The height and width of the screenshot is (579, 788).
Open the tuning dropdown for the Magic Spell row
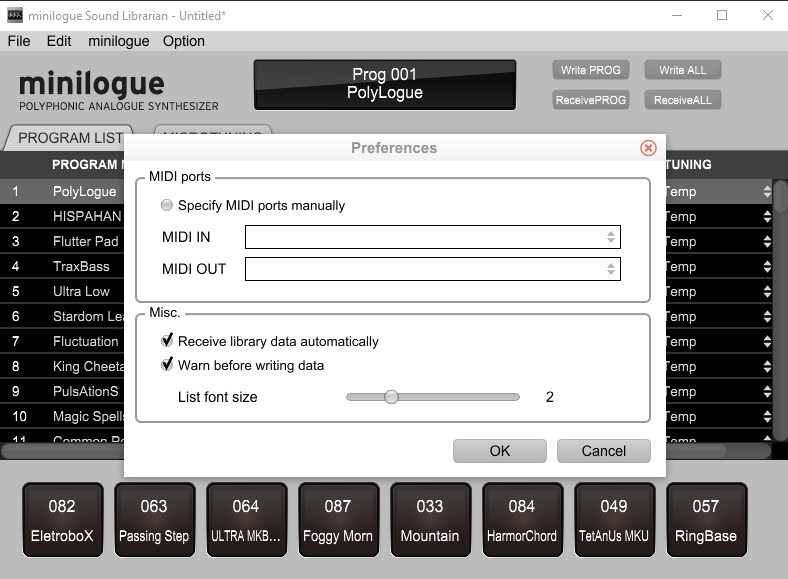coord(767,417)
